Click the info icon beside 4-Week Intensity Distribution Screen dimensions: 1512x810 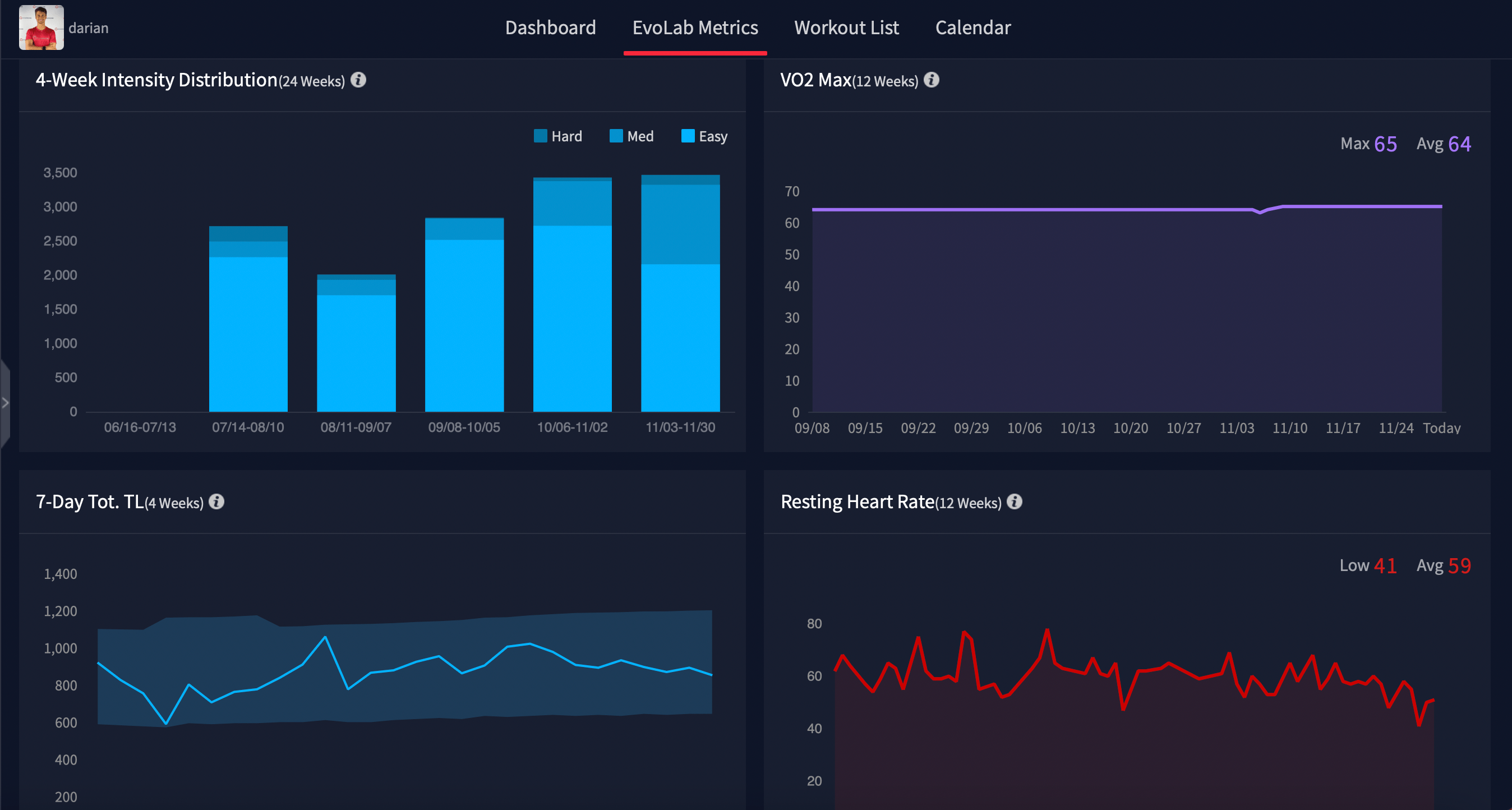tap(358, 80)
